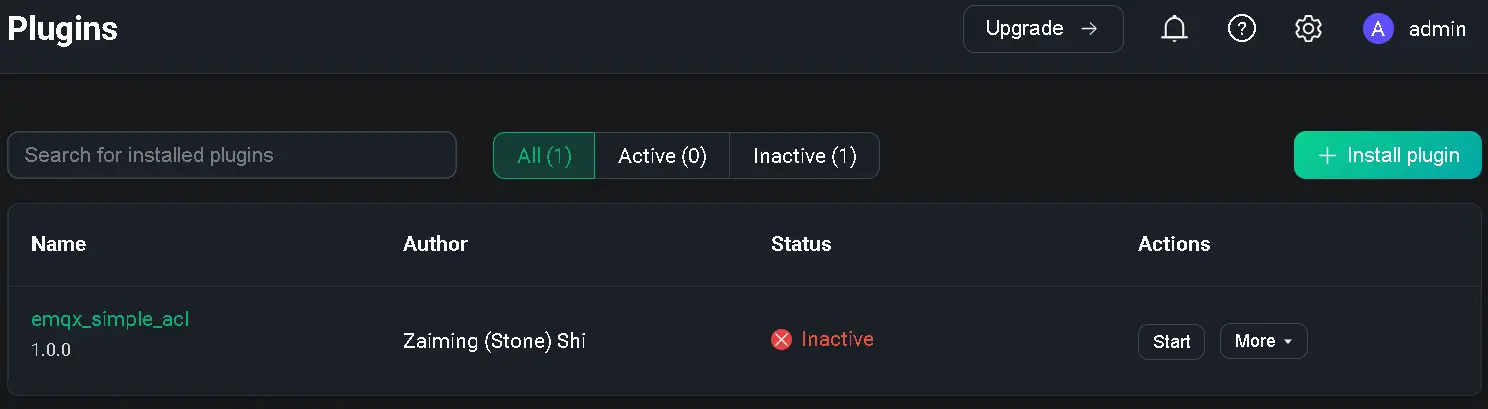Click the admin avatar circle
Screen dimensions: 1488x409
[1378, 29]
